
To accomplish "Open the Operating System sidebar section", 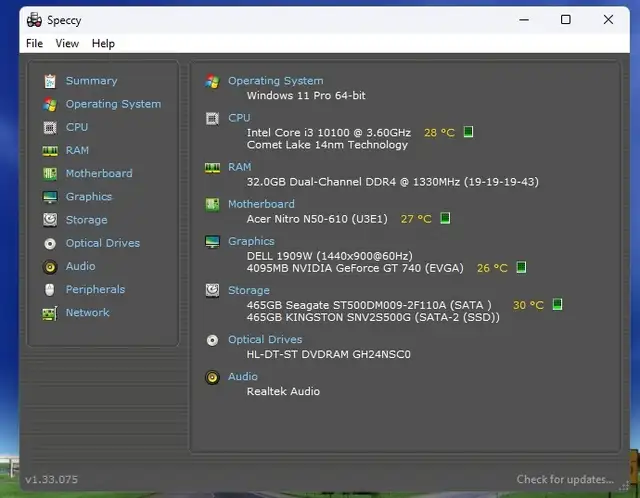I will [x=113, y=104].
